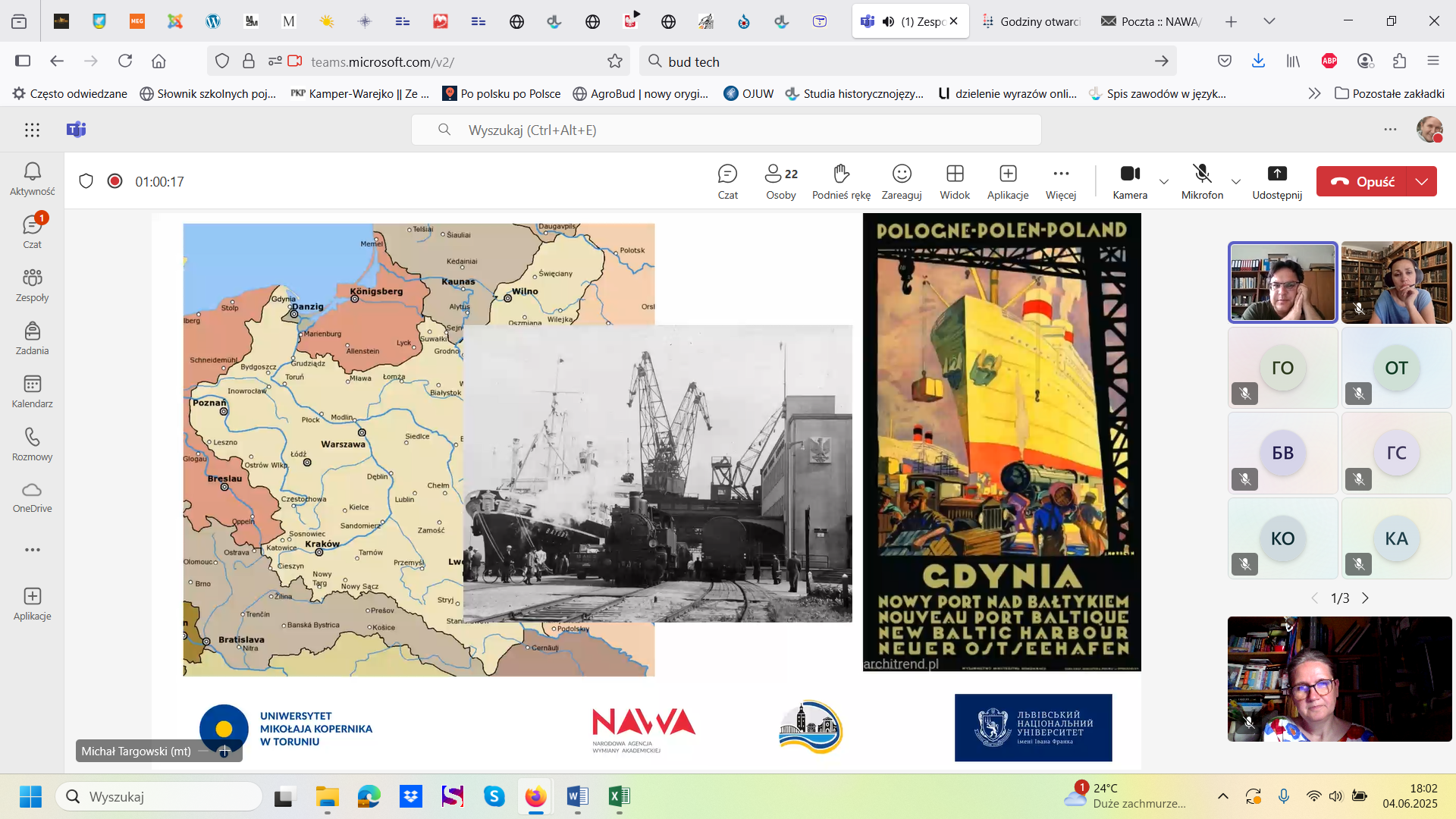Open Firefox downloads panel
Screen dimensions: 1456x819
point(1258,61)
